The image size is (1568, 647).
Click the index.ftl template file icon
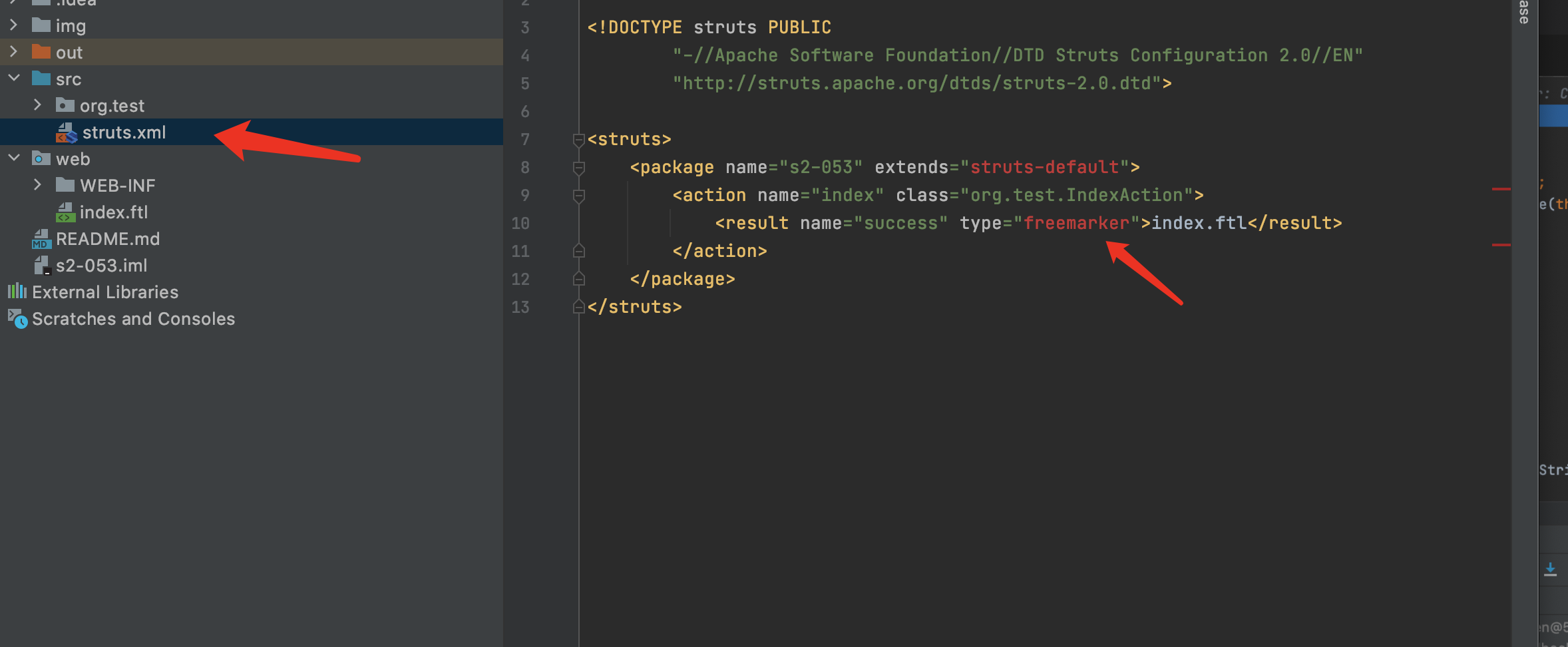click(65, 212)
